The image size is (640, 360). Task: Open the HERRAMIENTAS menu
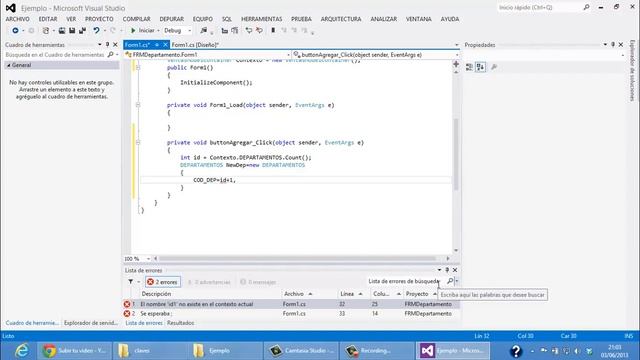[262, 19]
